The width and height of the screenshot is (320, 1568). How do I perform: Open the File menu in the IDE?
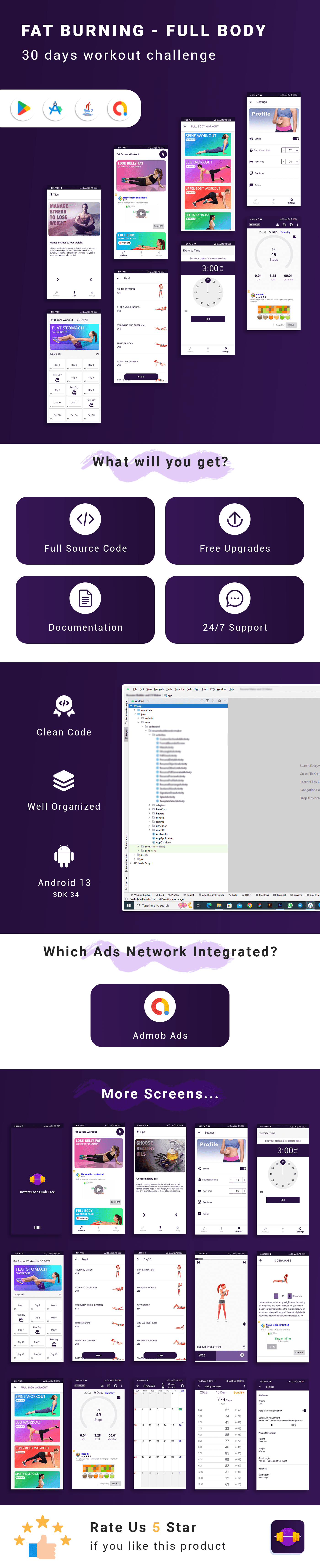135,690
